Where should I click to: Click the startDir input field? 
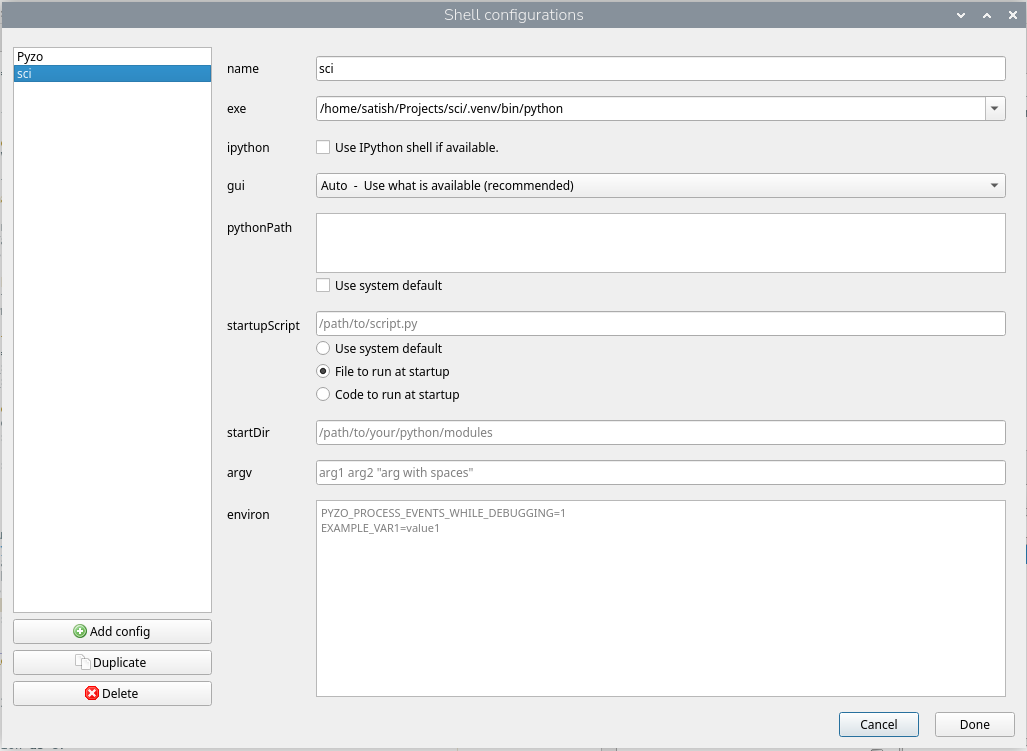(660, 432)
